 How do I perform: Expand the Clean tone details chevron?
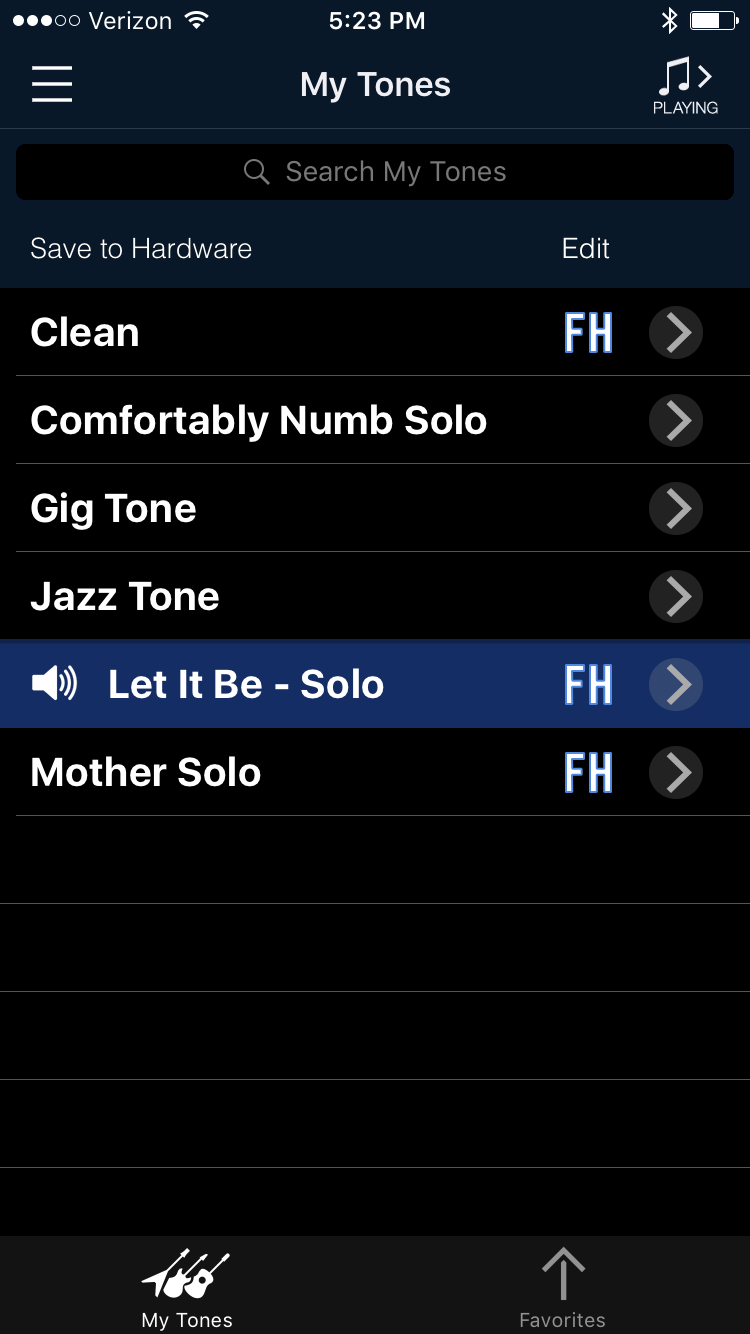[x=676, y=333]
